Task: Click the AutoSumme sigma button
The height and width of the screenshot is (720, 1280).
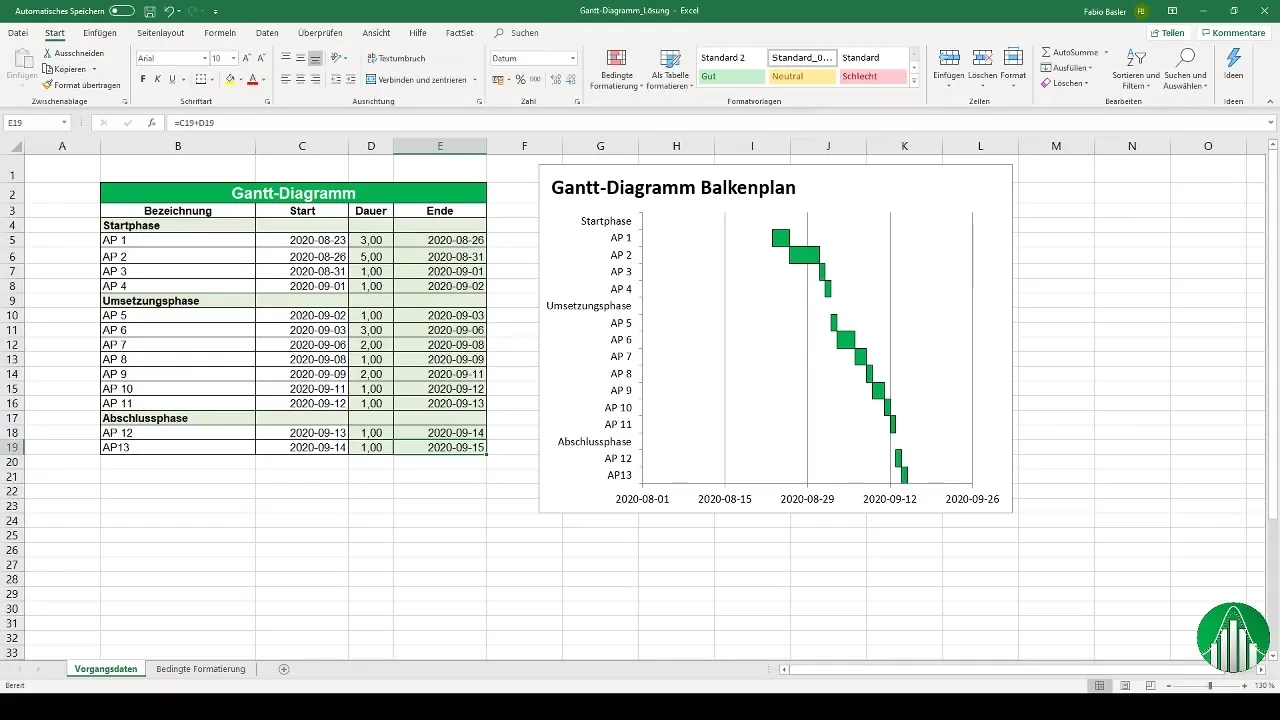Action: pos(1070,51)
